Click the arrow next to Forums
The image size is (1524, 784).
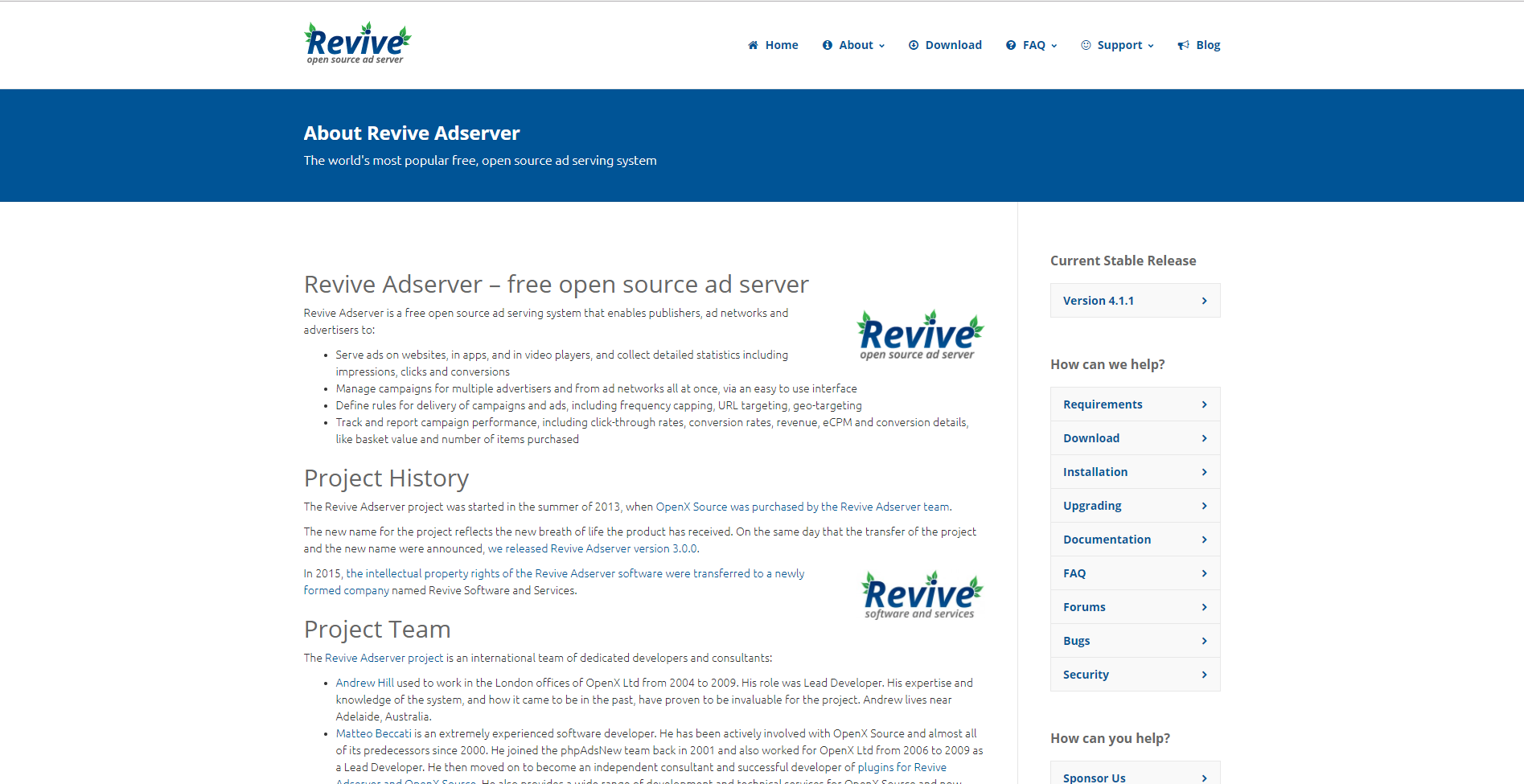coord(1204,607)
